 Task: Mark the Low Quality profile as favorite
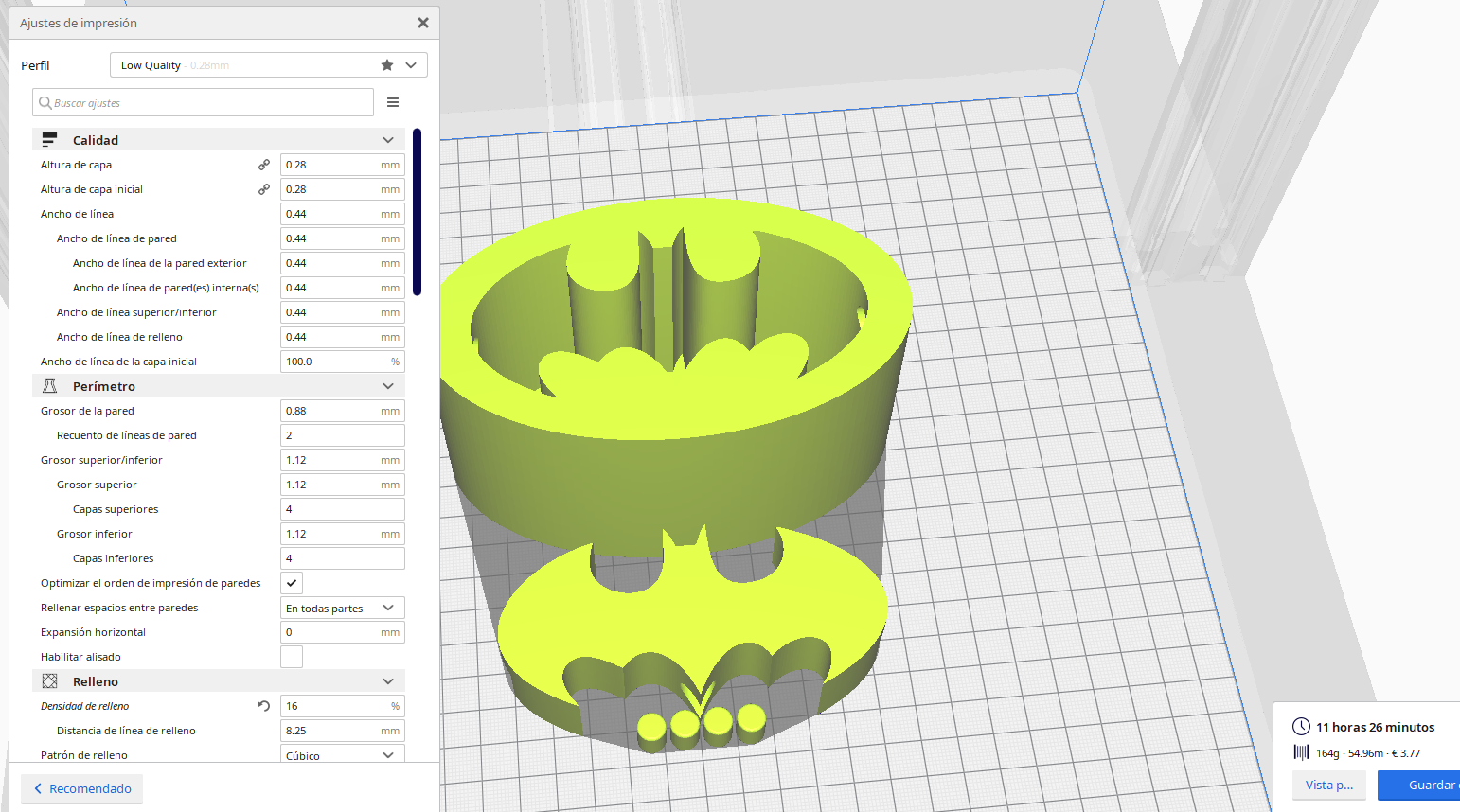[386, 64]
